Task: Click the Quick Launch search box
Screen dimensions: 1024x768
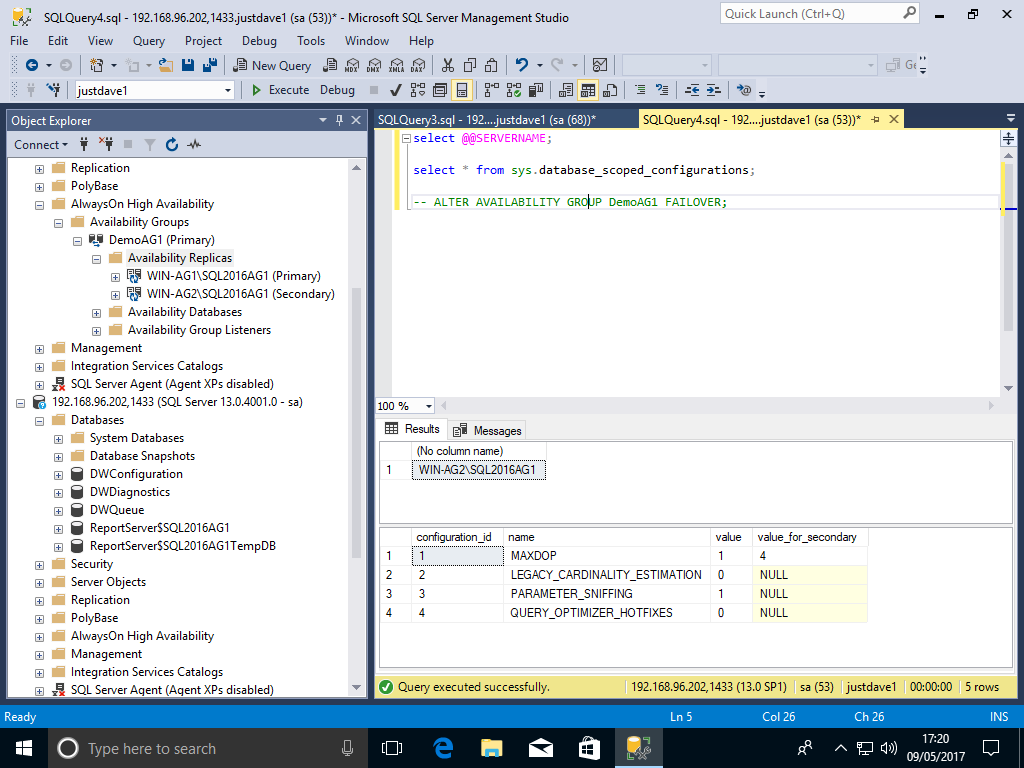Action: click(808, 14)
